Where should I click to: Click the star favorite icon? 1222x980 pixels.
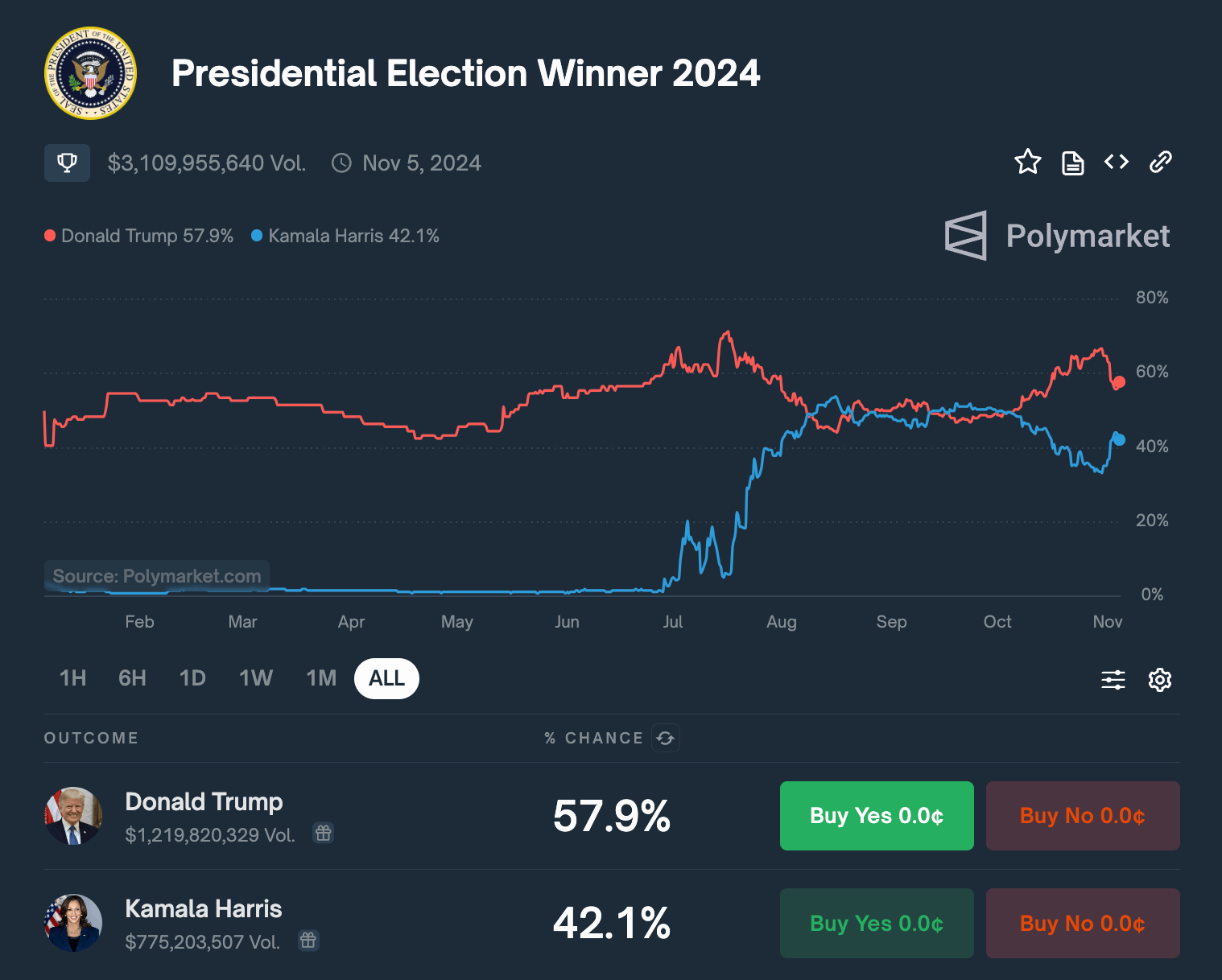[1028, 162]
